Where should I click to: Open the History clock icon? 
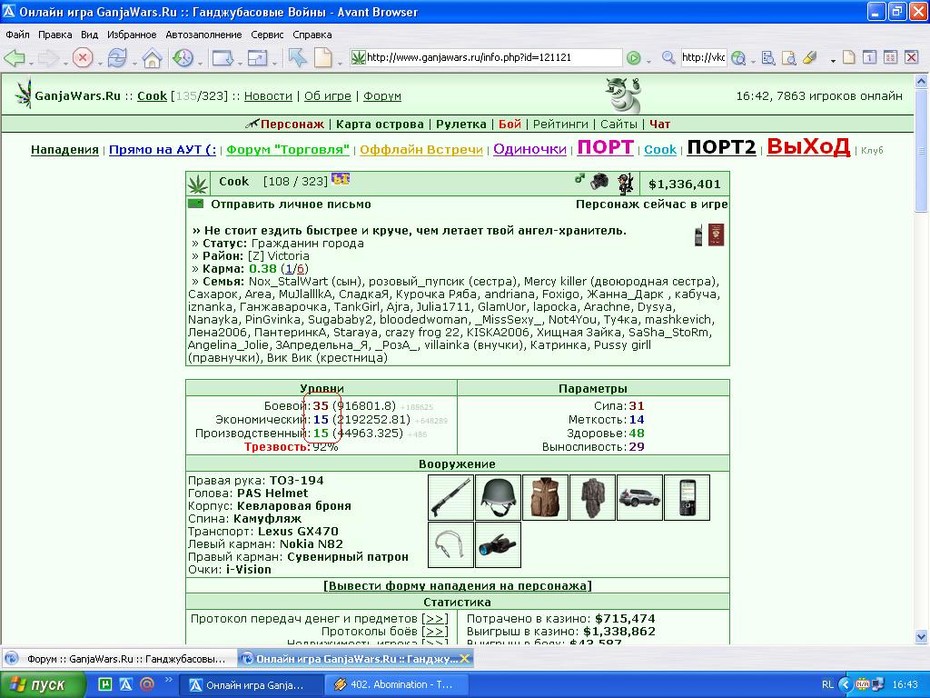(x=183, y=58)
